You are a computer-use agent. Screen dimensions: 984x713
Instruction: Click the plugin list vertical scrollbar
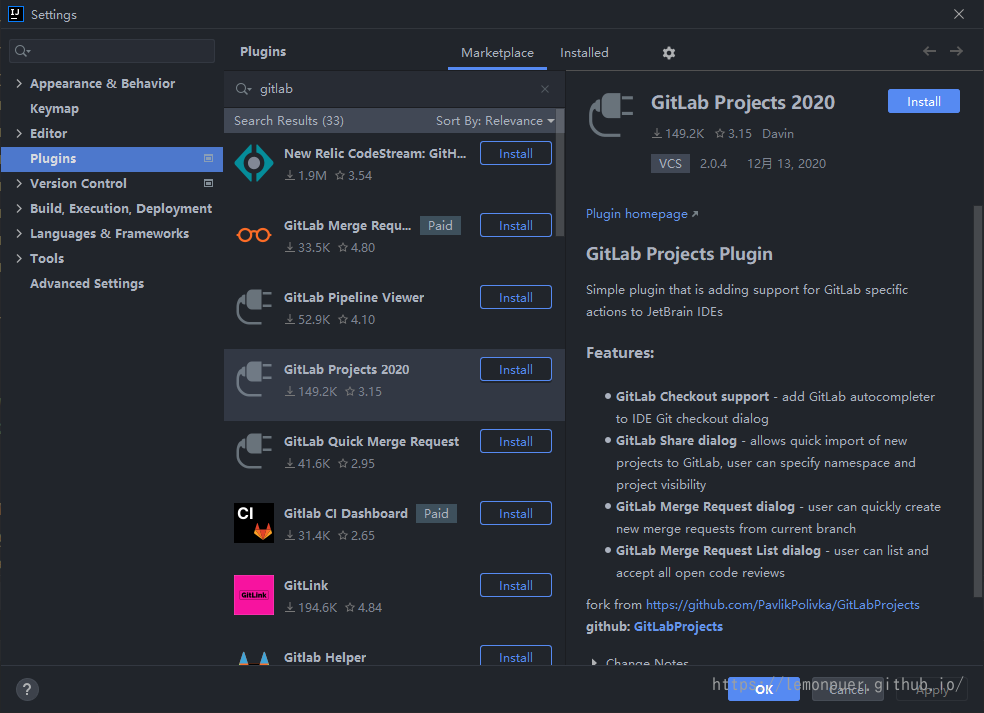(x=560, y=173)
